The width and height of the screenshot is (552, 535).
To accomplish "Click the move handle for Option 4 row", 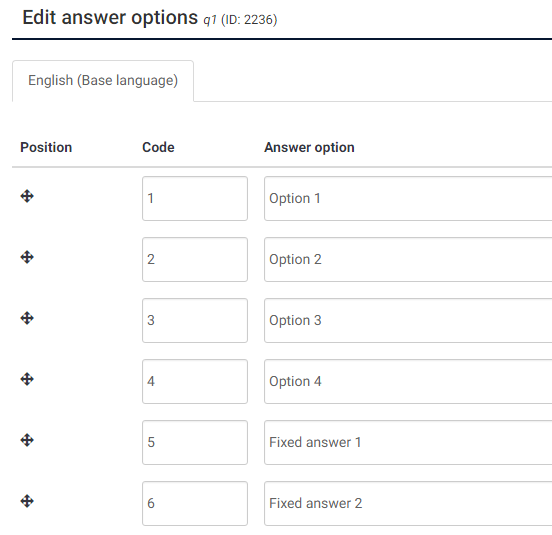I will 27,379.
